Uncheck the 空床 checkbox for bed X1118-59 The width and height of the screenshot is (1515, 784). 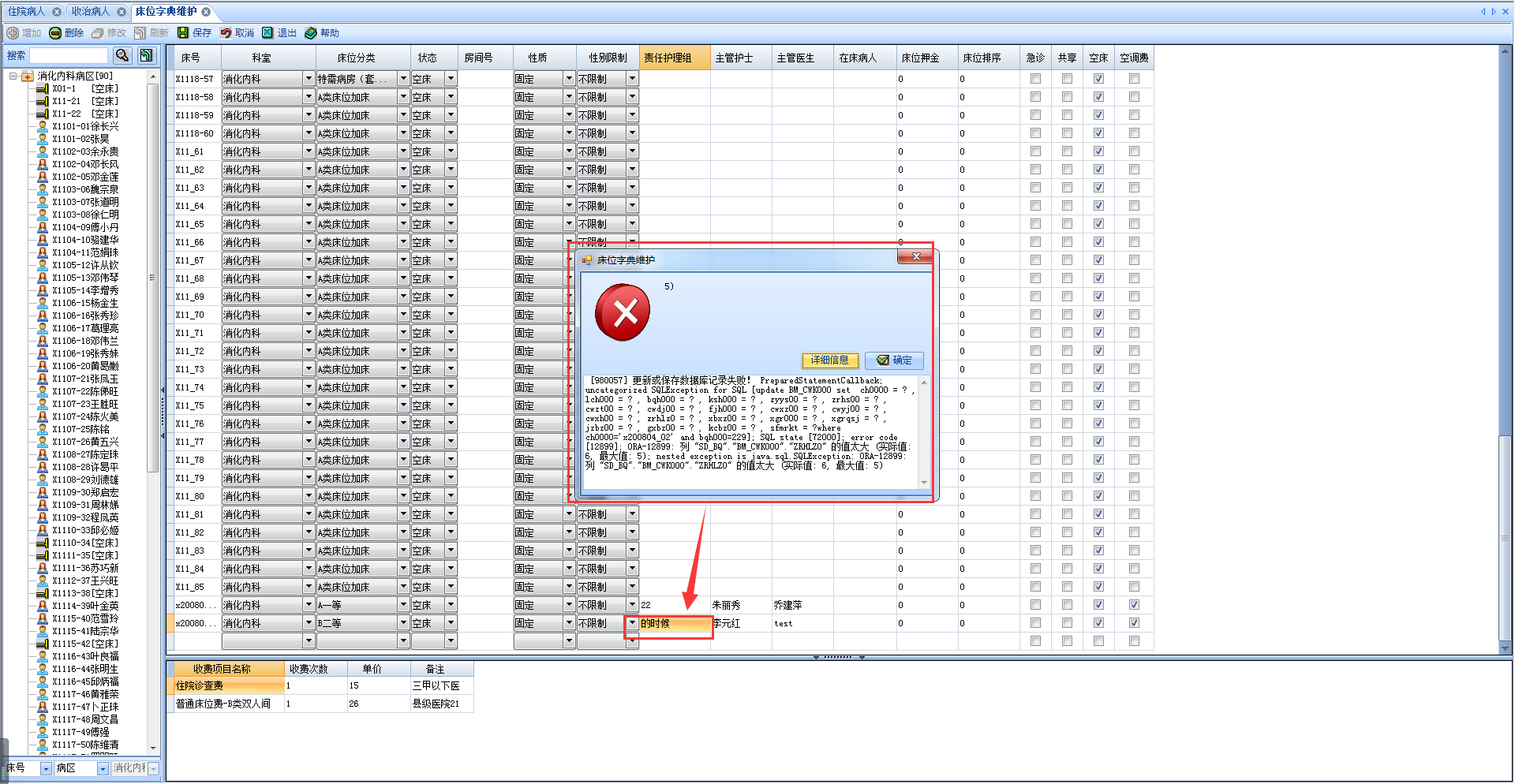point(1098,115)
